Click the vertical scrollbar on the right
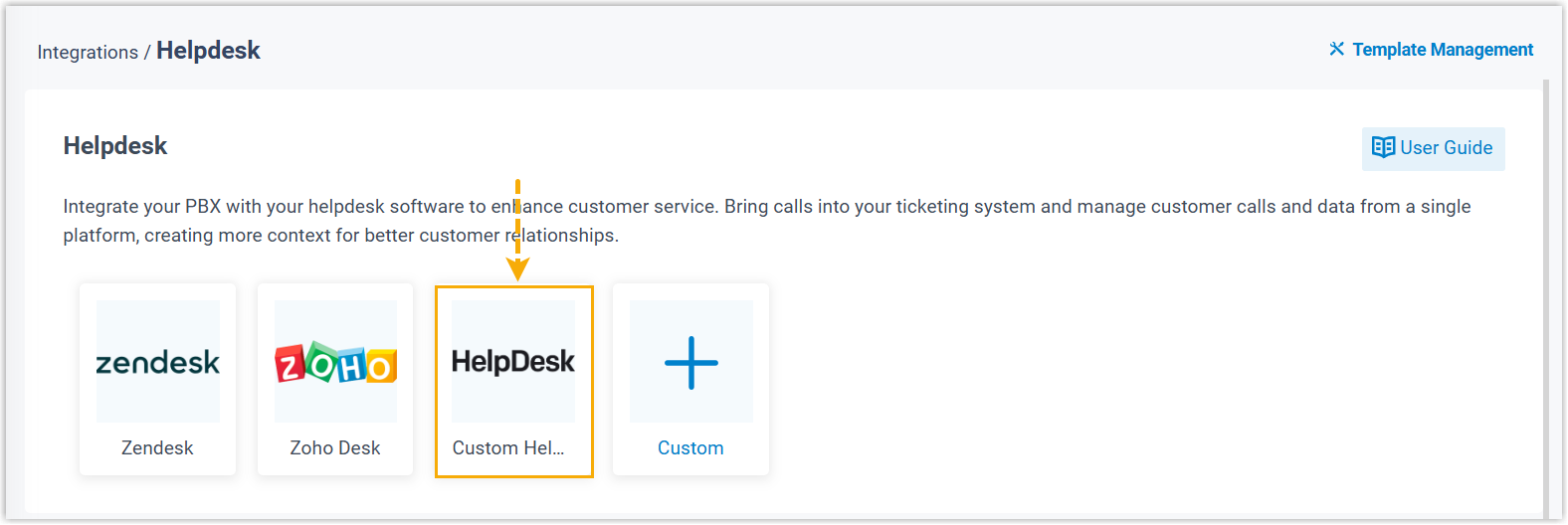The image size is (1568, 525). [x=1545, y=298]
